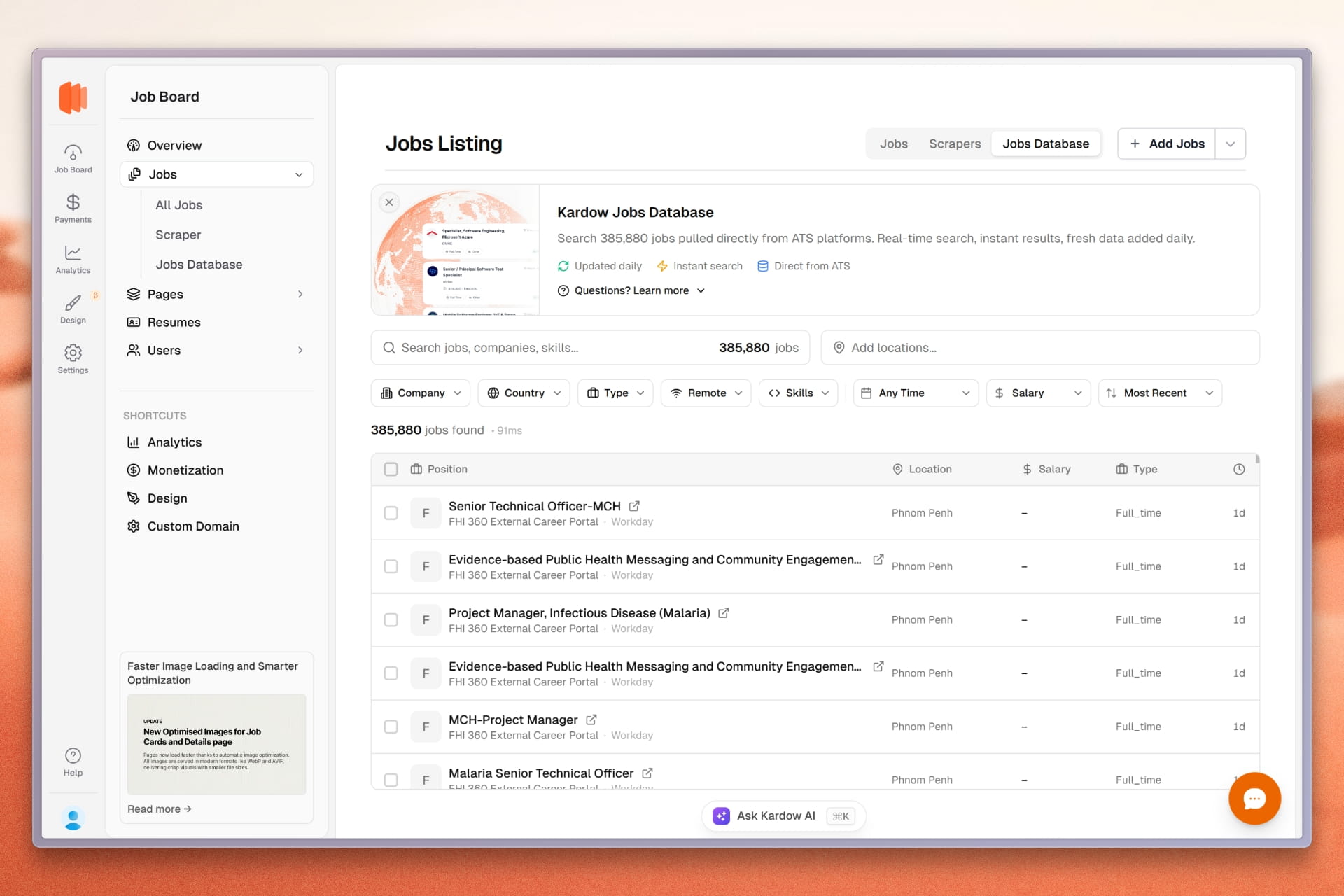Open the Company filter dropdown
The height and width of the screenshot is (896, 1344).
click(420, 393)
